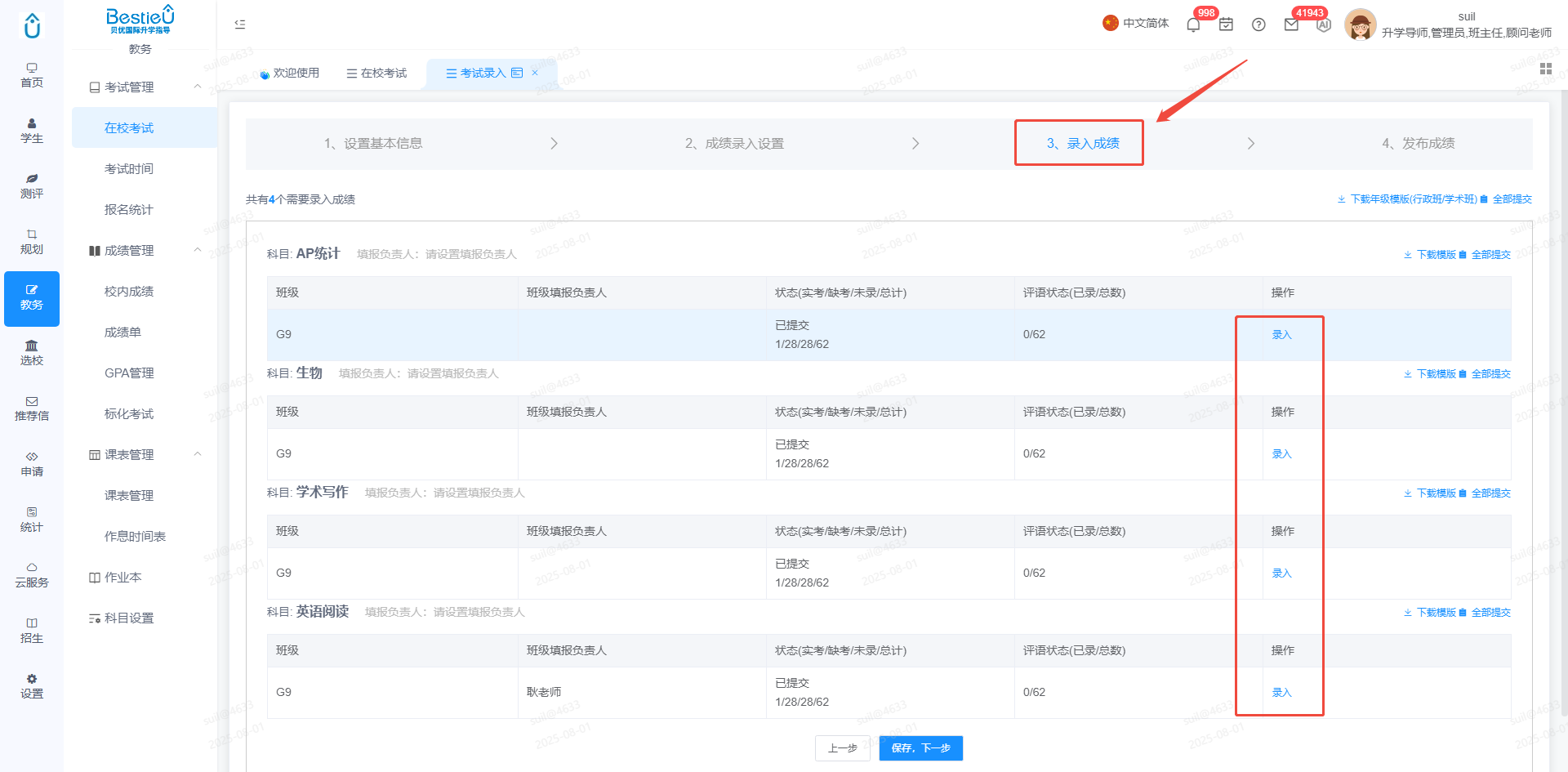Viewport: 1568px width, 772px height.
Task: Collapse the 课表管理 menu group
Action: click(x=198, y=454)
